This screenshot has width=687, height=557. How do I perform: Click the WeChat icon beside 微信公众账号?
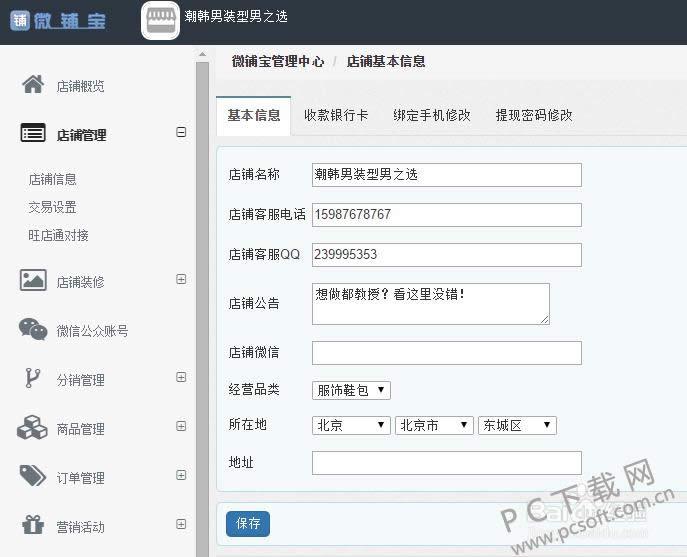tap(33, 330)
